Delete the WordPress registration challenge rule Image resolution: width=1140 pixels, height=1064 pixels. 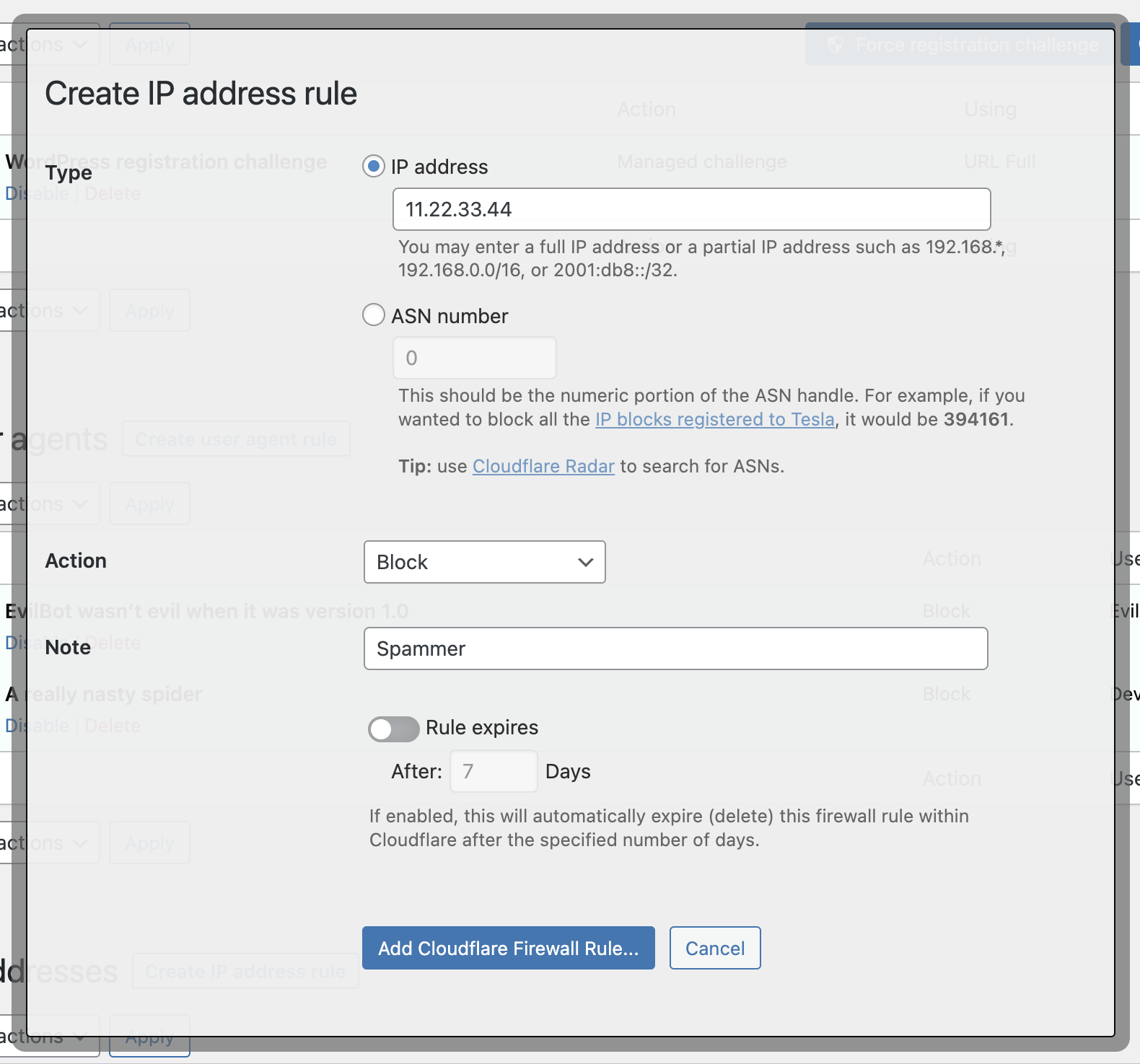[113, 193]
